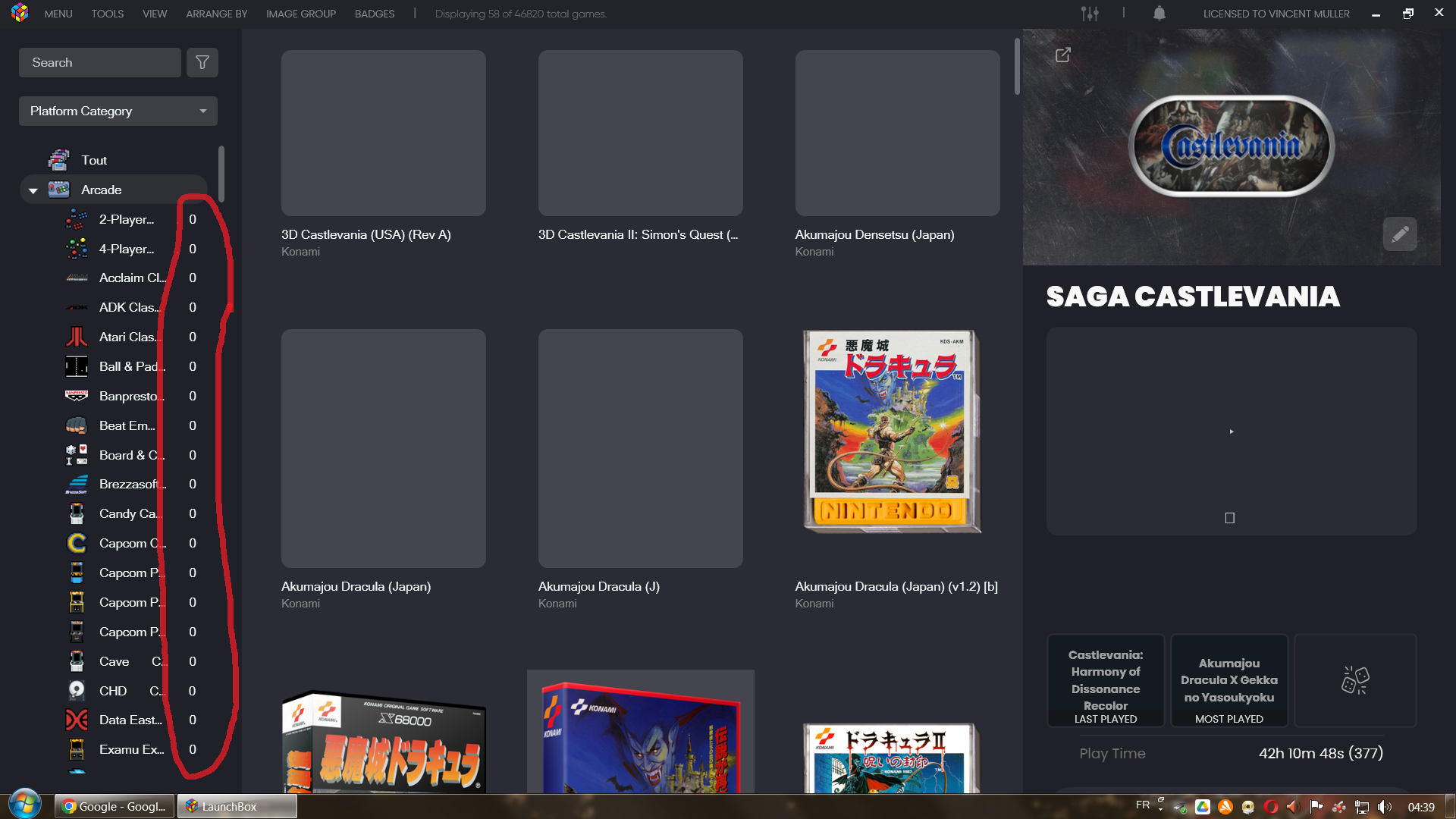Open the sliders settings icon
The width and height of the screenshot is (1456, 819).
click(1090, 14)
